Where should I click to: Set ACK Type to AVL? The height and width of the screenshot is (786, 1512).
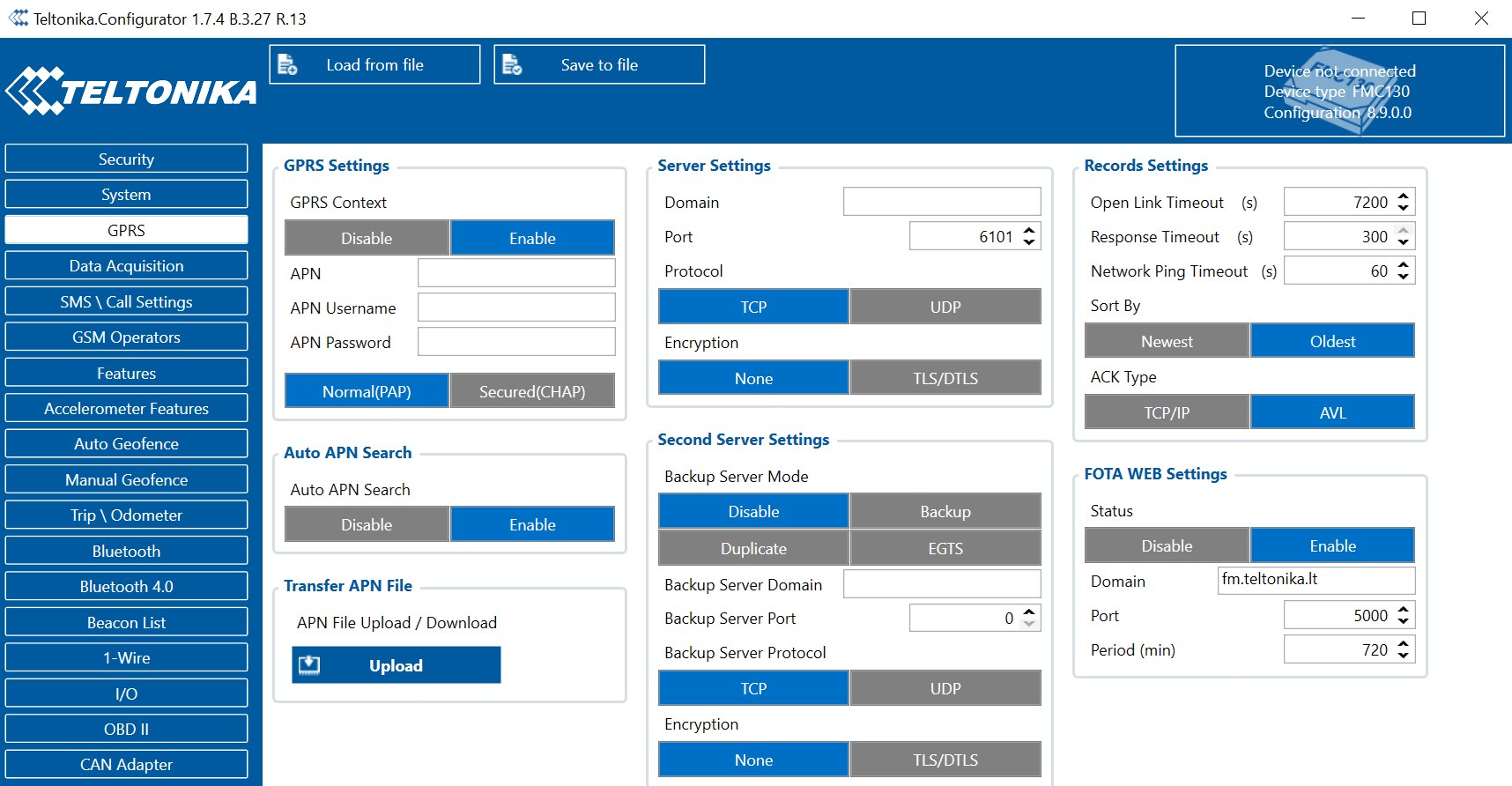[1332, 412]
